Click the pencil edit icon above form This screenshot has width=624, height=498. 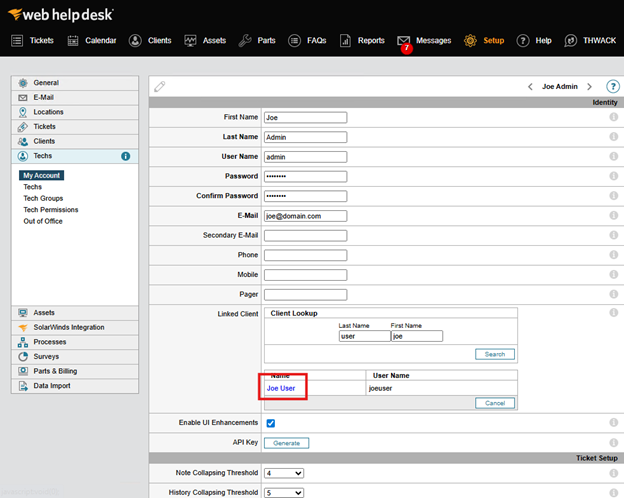160,87
